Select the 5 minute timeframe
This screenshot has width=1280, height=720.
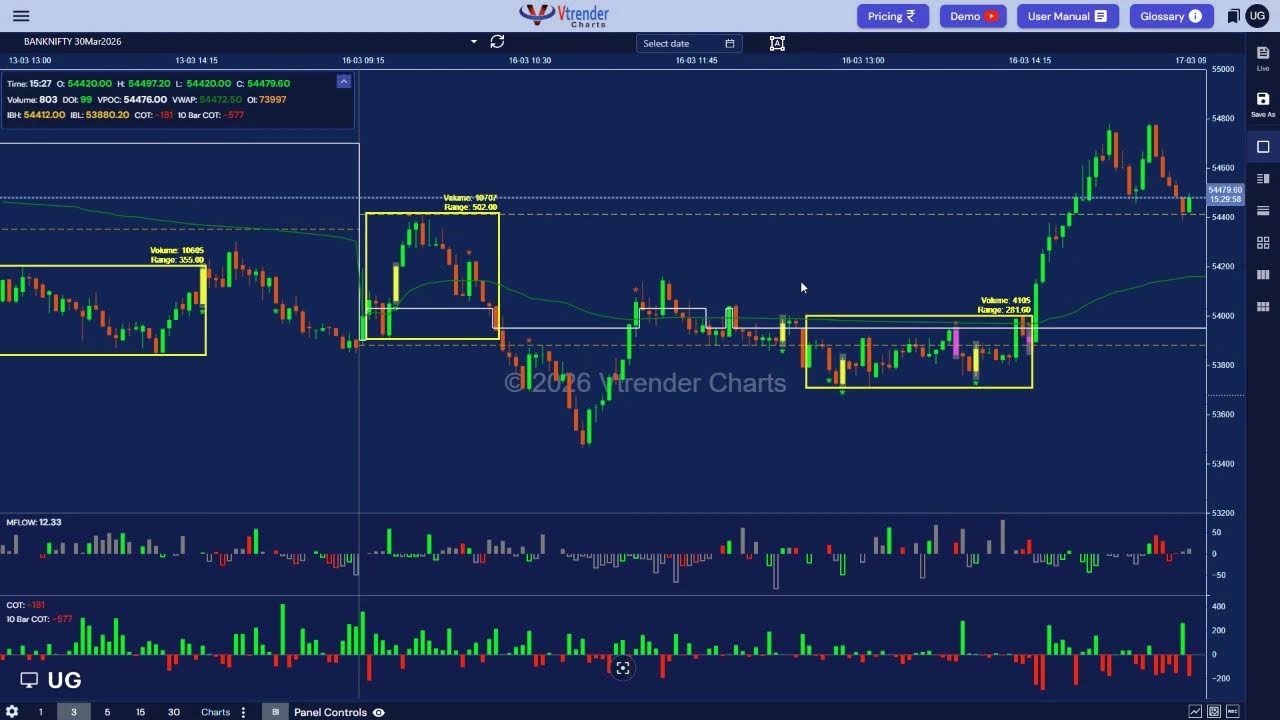click(x=107, y=712)
